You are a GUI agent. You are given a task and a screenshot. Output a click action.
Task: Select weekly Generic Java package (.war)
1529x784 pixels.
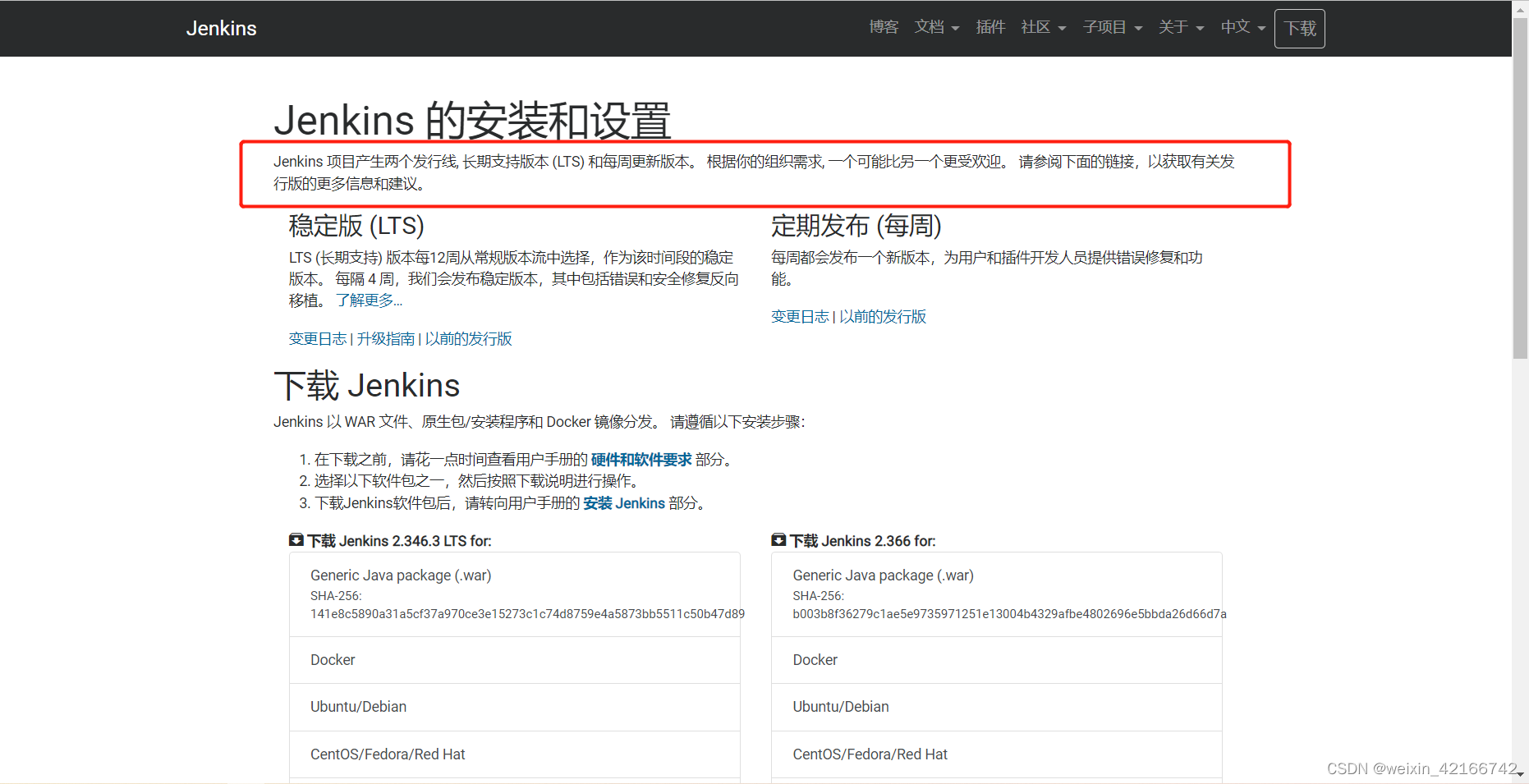pos(997,594)
